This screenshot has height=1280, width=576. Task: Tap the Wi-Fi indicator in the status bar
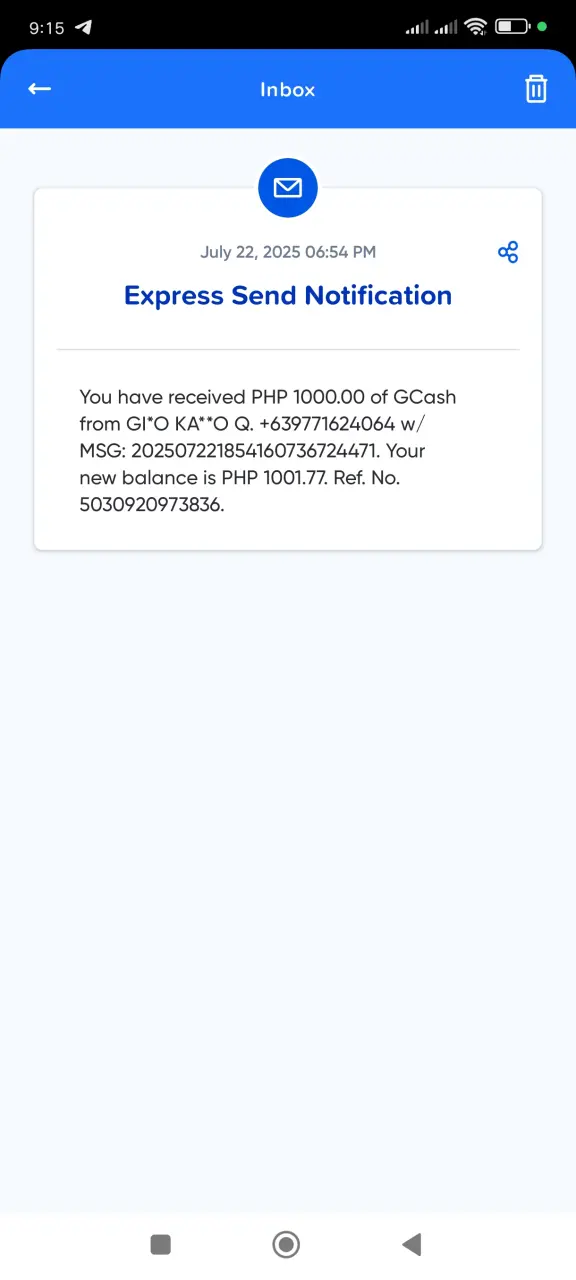(x=476, y=27)
